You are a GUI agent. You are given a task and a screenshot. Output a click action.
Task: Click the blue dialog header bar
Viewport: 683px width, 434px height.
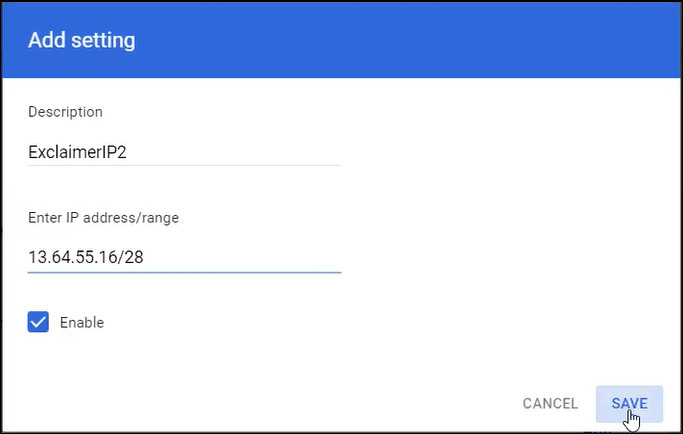click(340, 41)
